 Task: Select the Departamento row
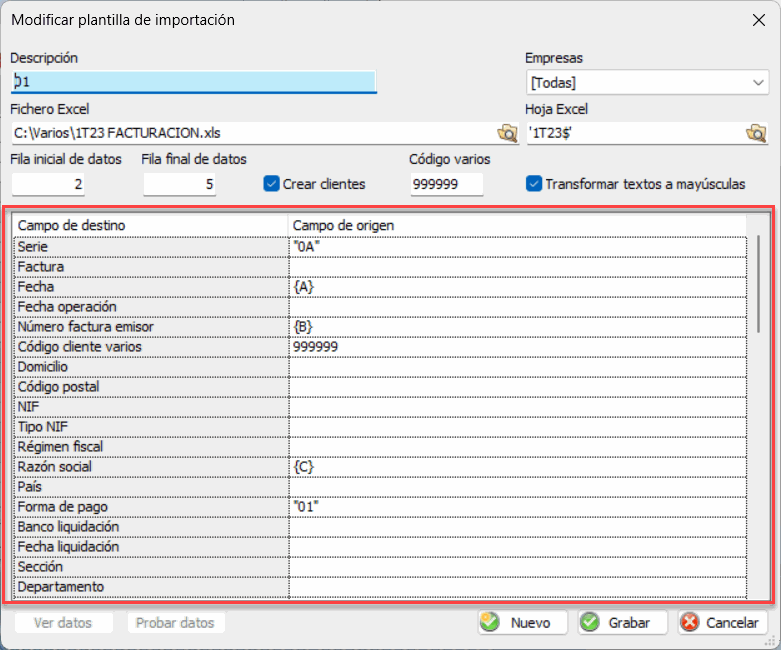tap(151, 587)
